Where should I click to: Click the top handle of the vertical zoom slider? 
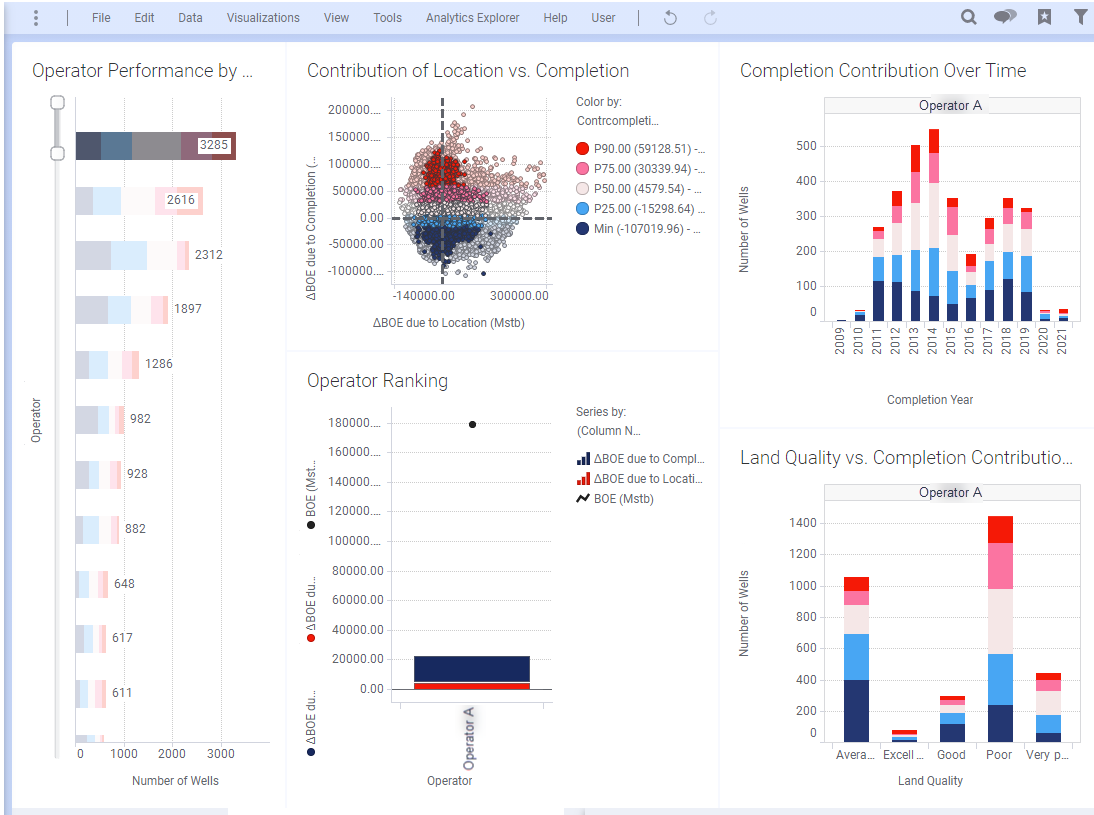pos(57,102)
